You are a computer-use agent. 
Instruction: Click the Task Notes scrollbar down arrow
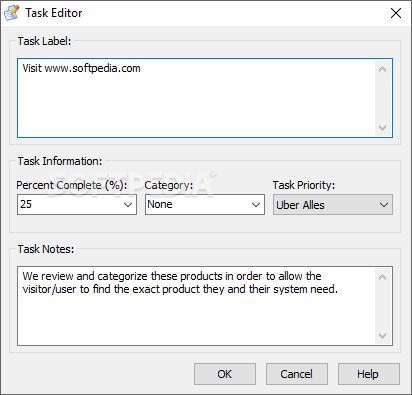[x=383, y=336]
